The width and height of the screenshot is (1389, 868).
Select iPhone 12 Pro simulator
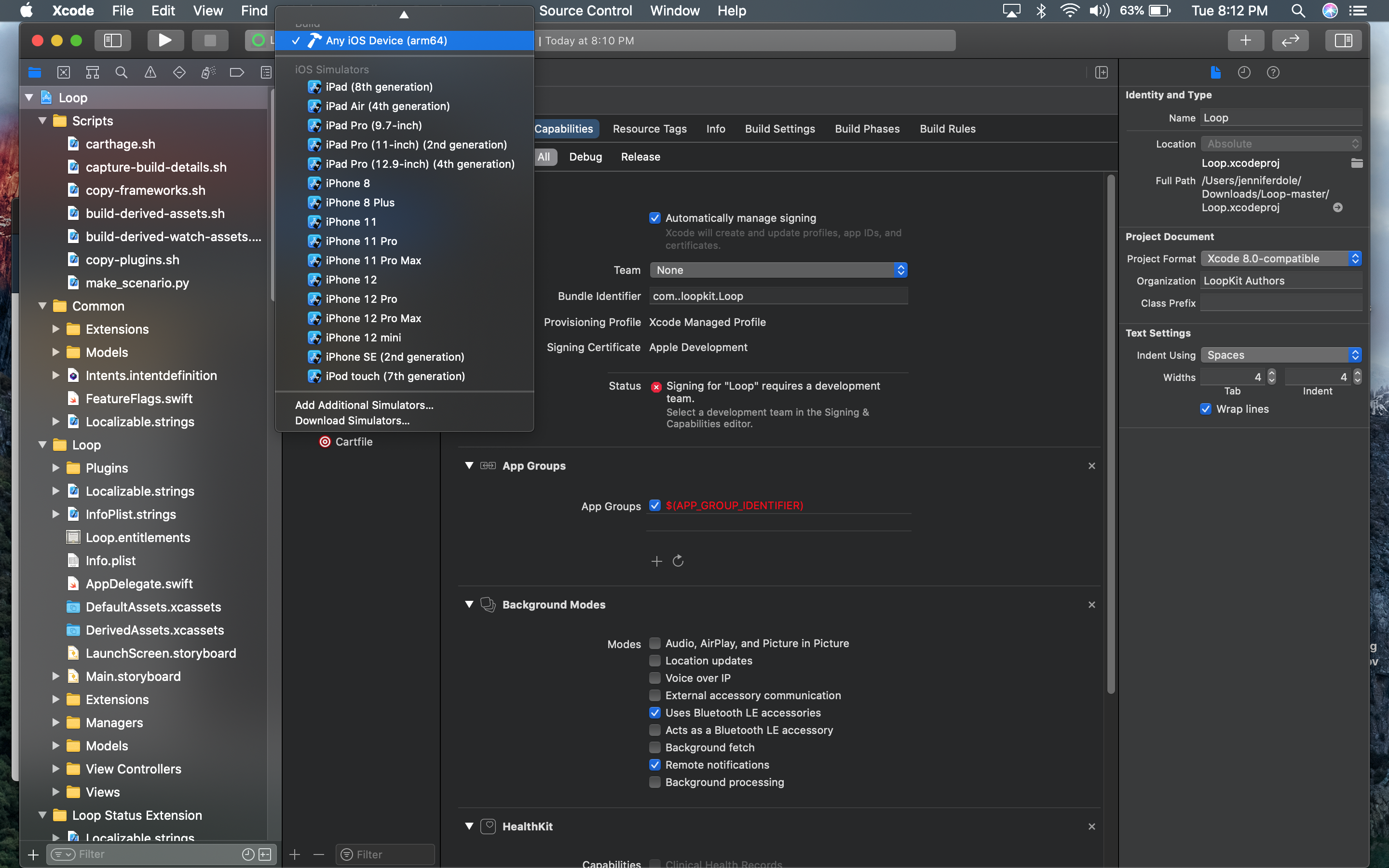click(x=405, y=299)
